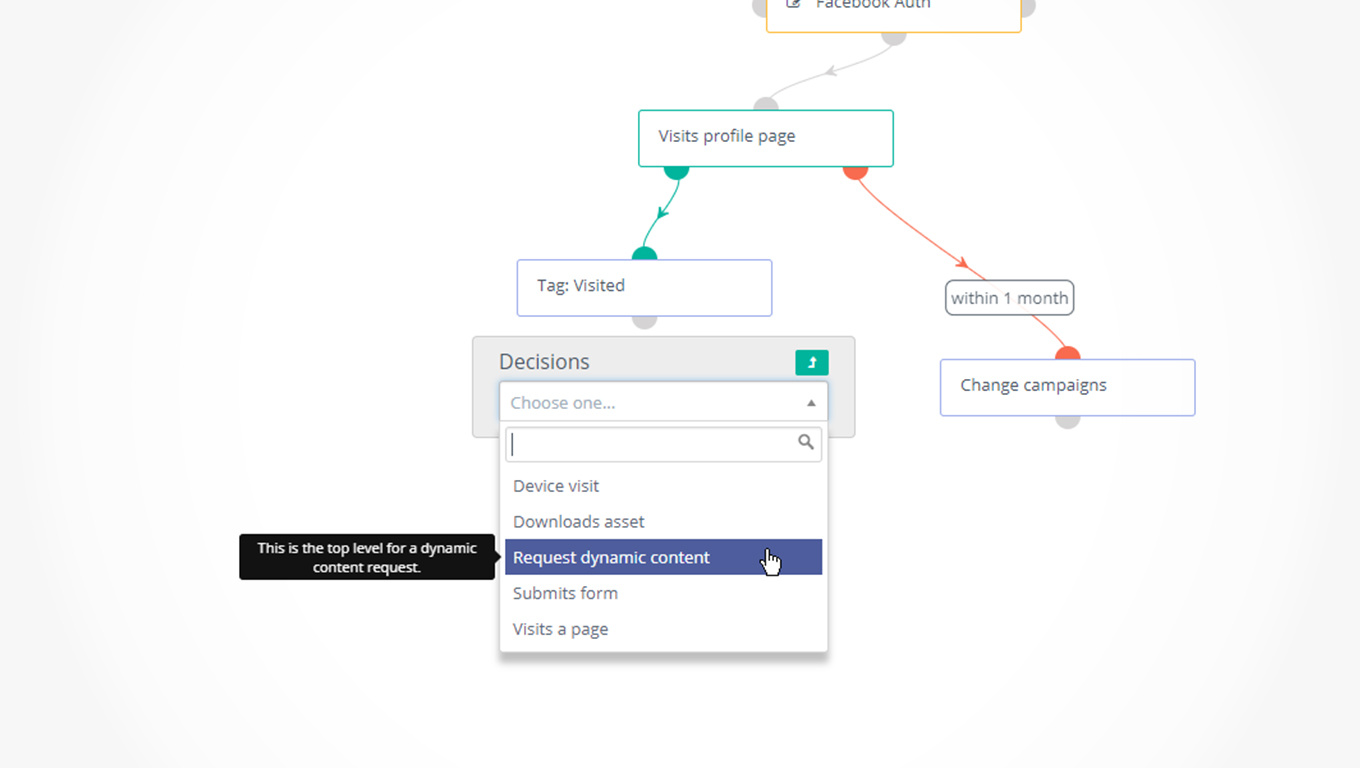The height and width of the screenshot is (768, 1360).
Task: Click the green arrow button in Decisions panel
Action: (x=811, y=362)
